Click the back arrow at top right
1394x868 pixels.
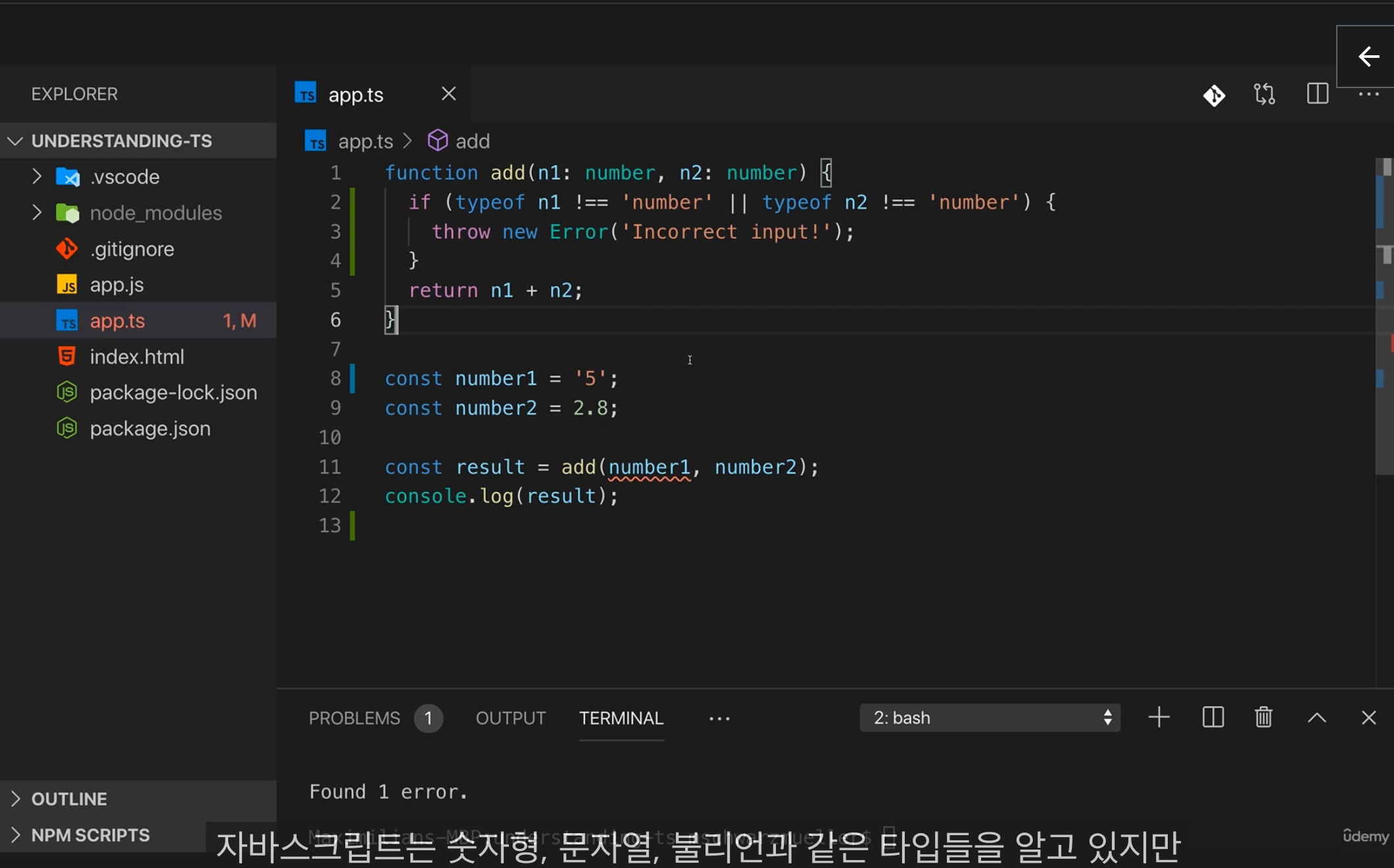pyautogui.click(x=1368, y=57)
